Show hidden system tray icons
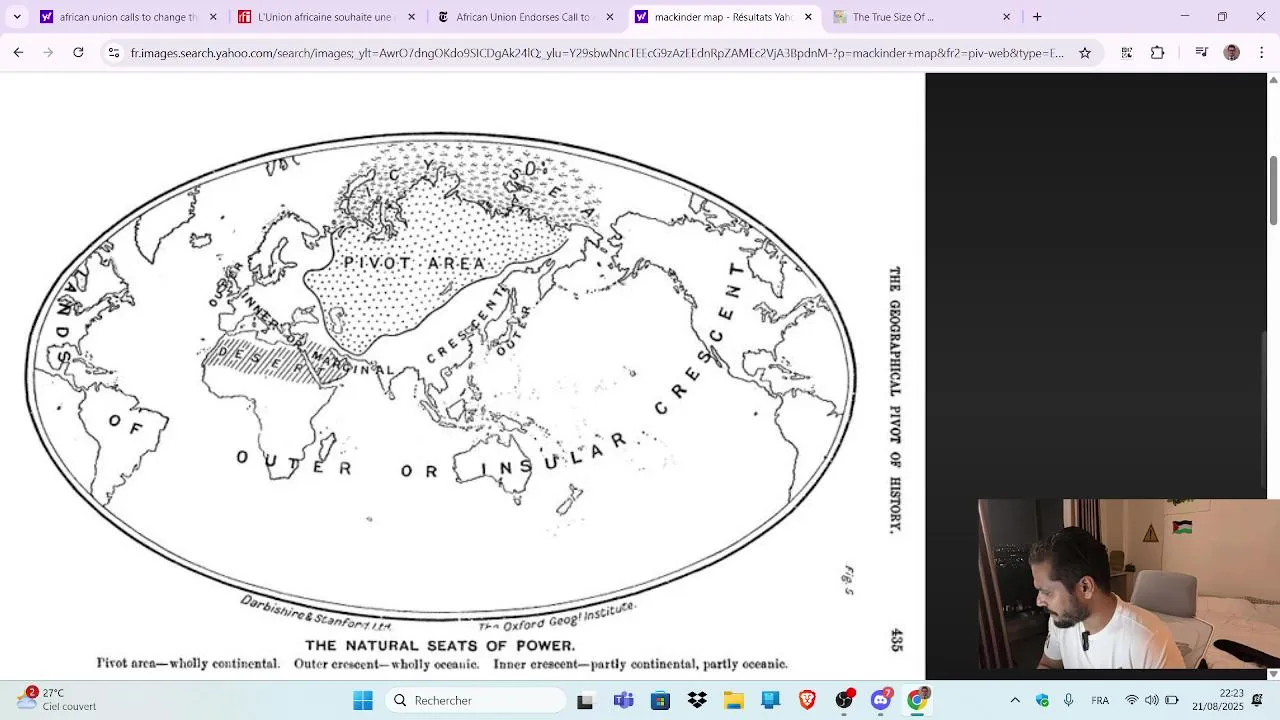 point(1015,701)
